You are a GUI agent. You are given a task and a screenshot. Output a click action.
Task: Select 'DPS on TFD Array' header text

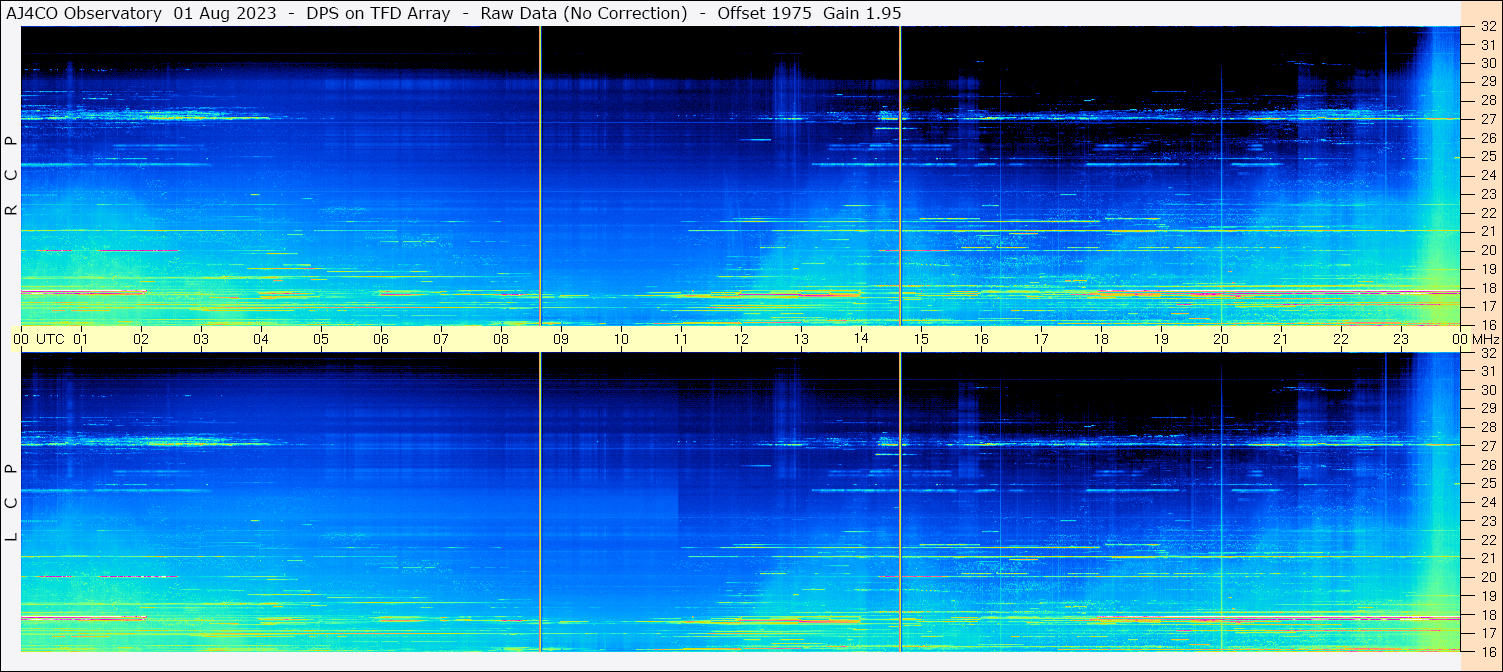(x=380, y=13)
